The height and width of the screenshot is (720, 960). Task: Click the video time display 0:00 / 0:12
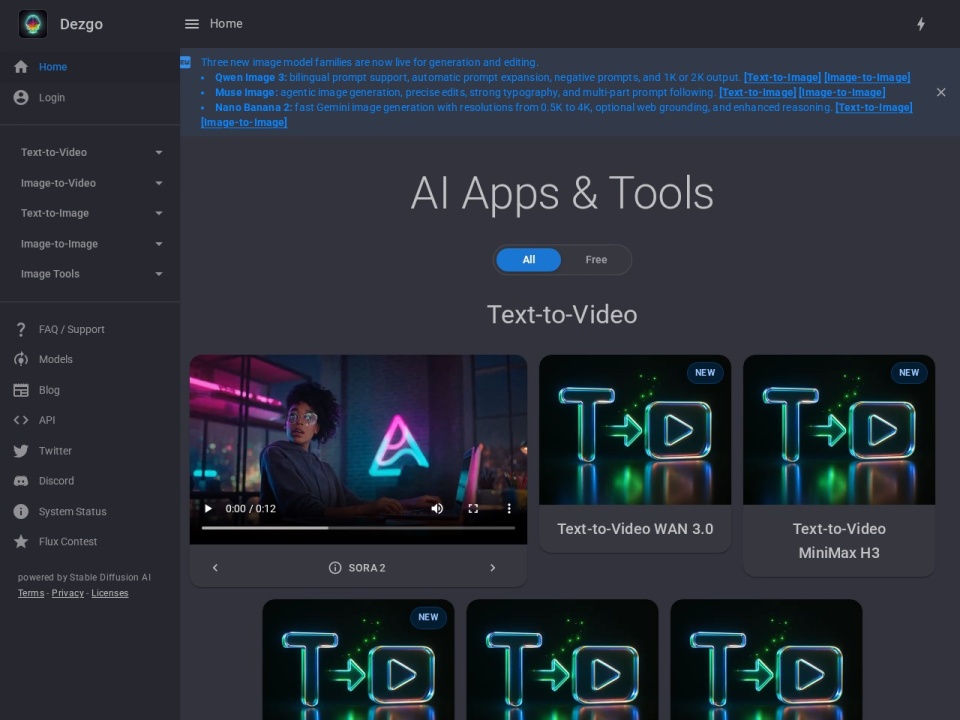point(250,509)
